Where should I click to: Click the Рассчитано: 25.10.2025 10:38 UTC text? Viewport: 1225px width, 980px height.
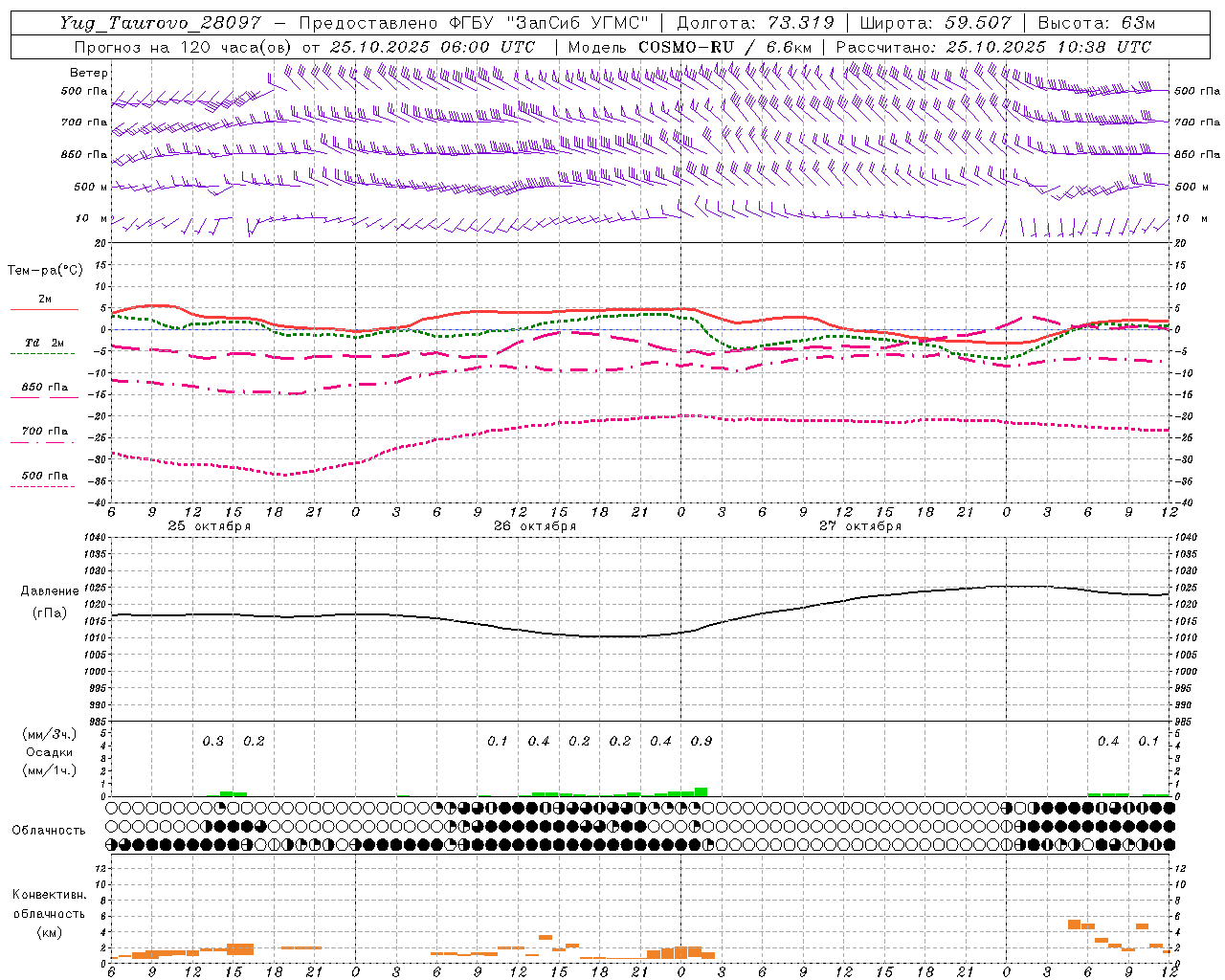pyautogui.click(x=993, y=47)
